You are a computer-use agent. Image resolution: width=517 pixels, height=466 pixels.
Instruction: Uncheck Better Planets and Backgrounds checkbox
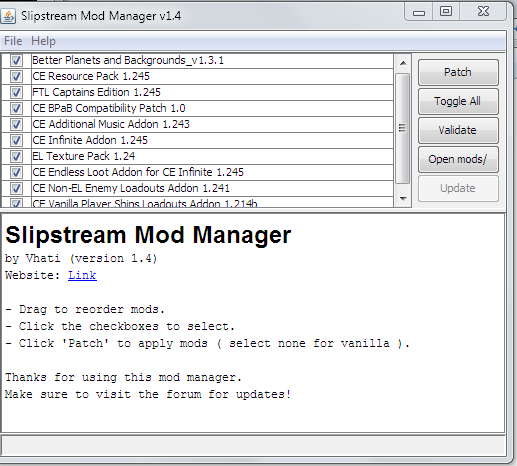(16, 60)
